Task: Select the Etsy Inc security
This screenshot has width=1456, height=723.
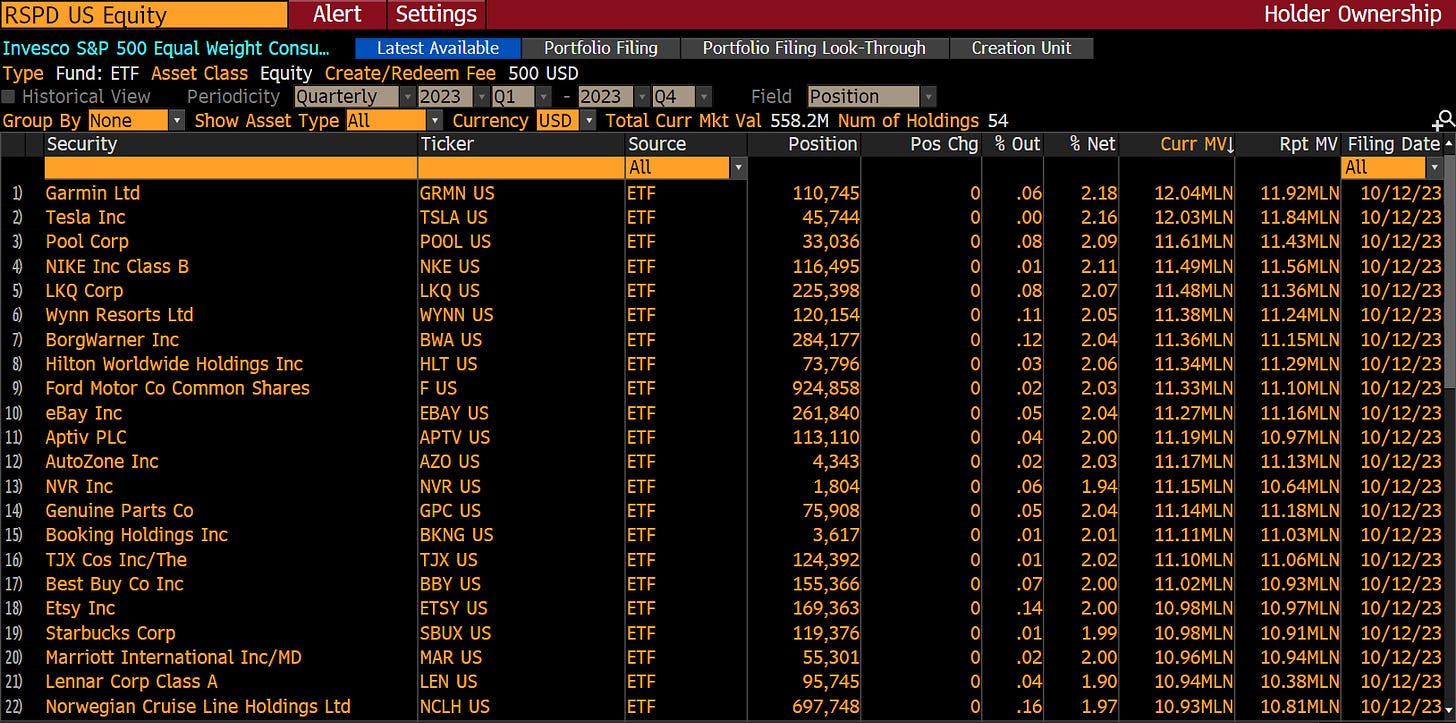Action: point(80,608)
